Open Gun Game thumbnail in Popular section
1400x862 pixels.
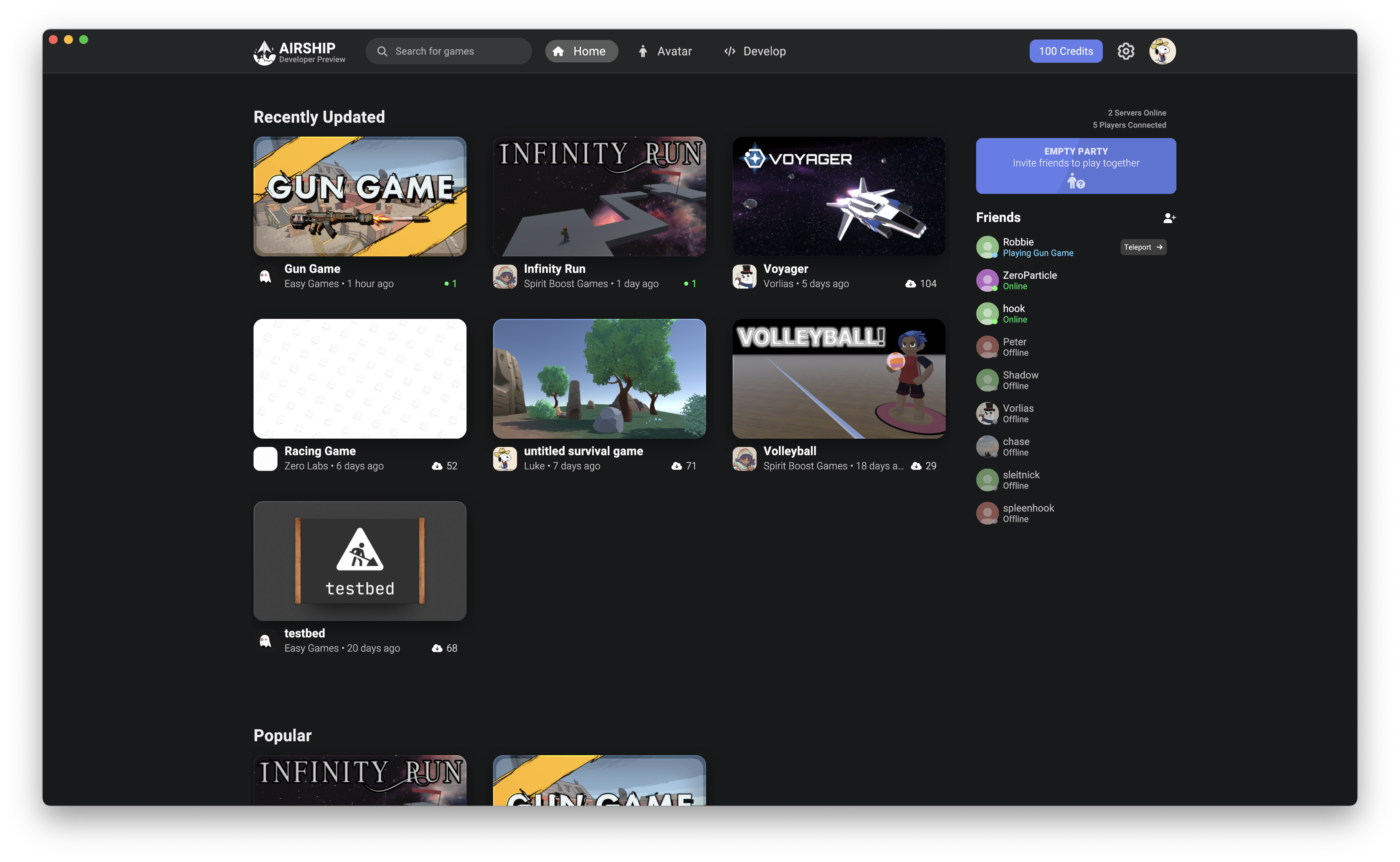pyautogui.click(x=599, y=781)
